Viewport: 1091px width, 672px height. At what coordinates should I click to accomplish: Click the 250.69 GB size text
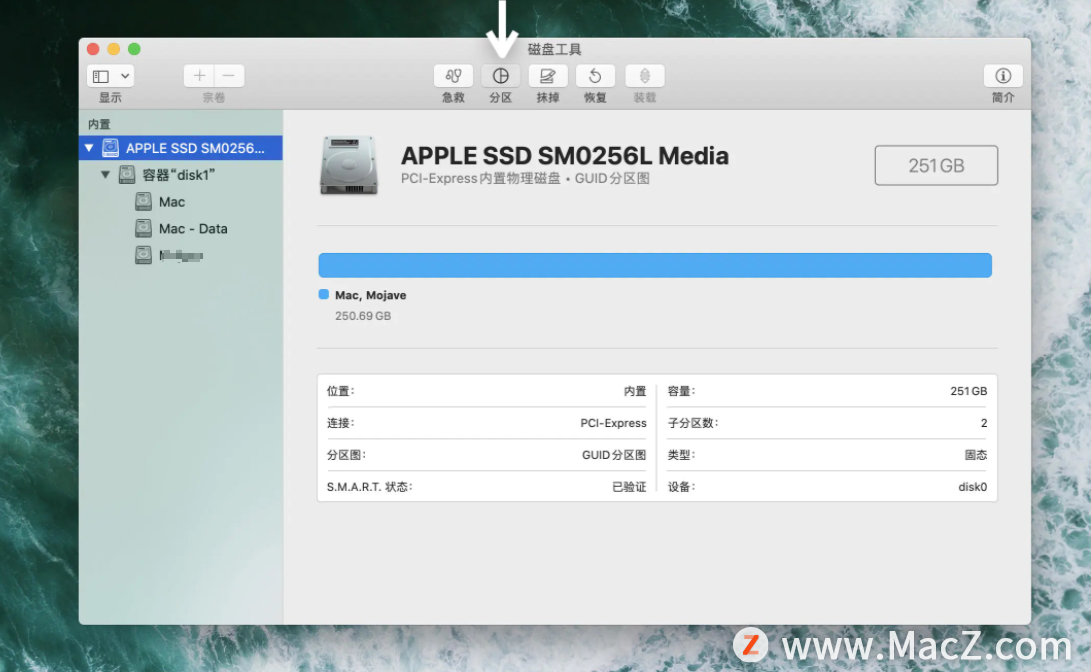click(x=363, y=316)
